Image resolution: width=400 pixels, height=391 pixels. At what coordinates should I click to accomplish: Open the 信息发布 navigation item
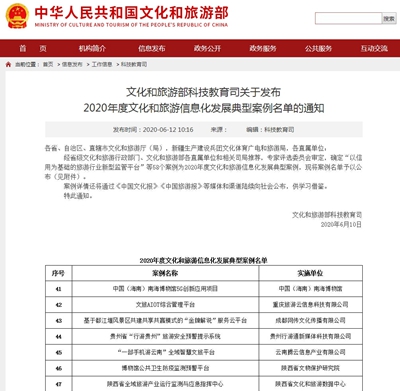click(152, 49)
